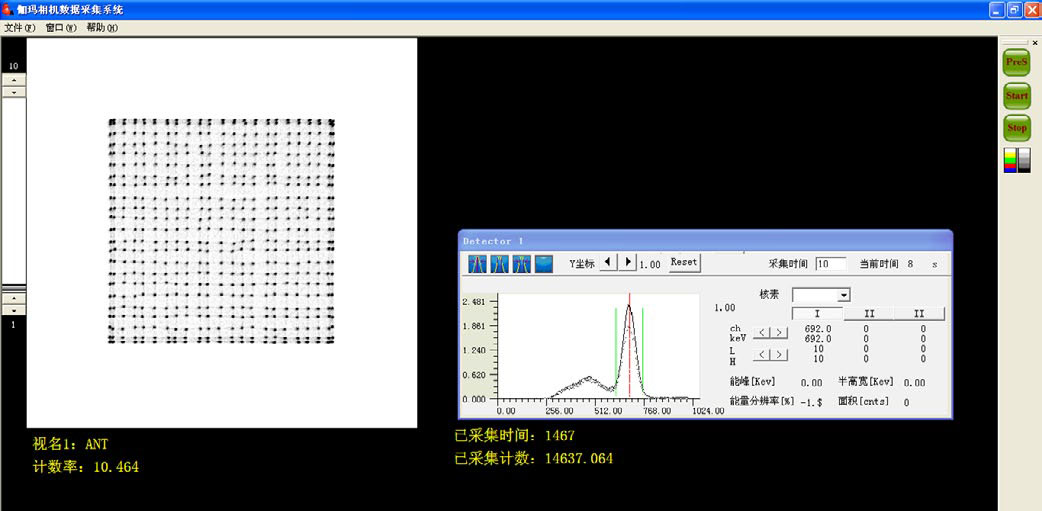The image size is (1042, 511).
Task: Decrease Y坐标 scale with left arrow
Action: point(608,263)
